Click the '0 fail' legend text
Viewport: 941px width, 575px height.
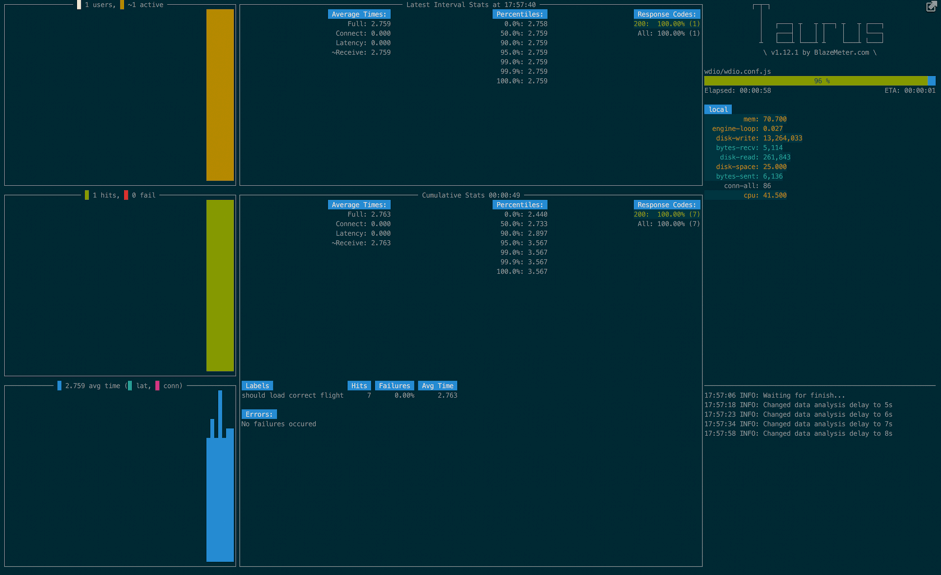tap(143, 195)
